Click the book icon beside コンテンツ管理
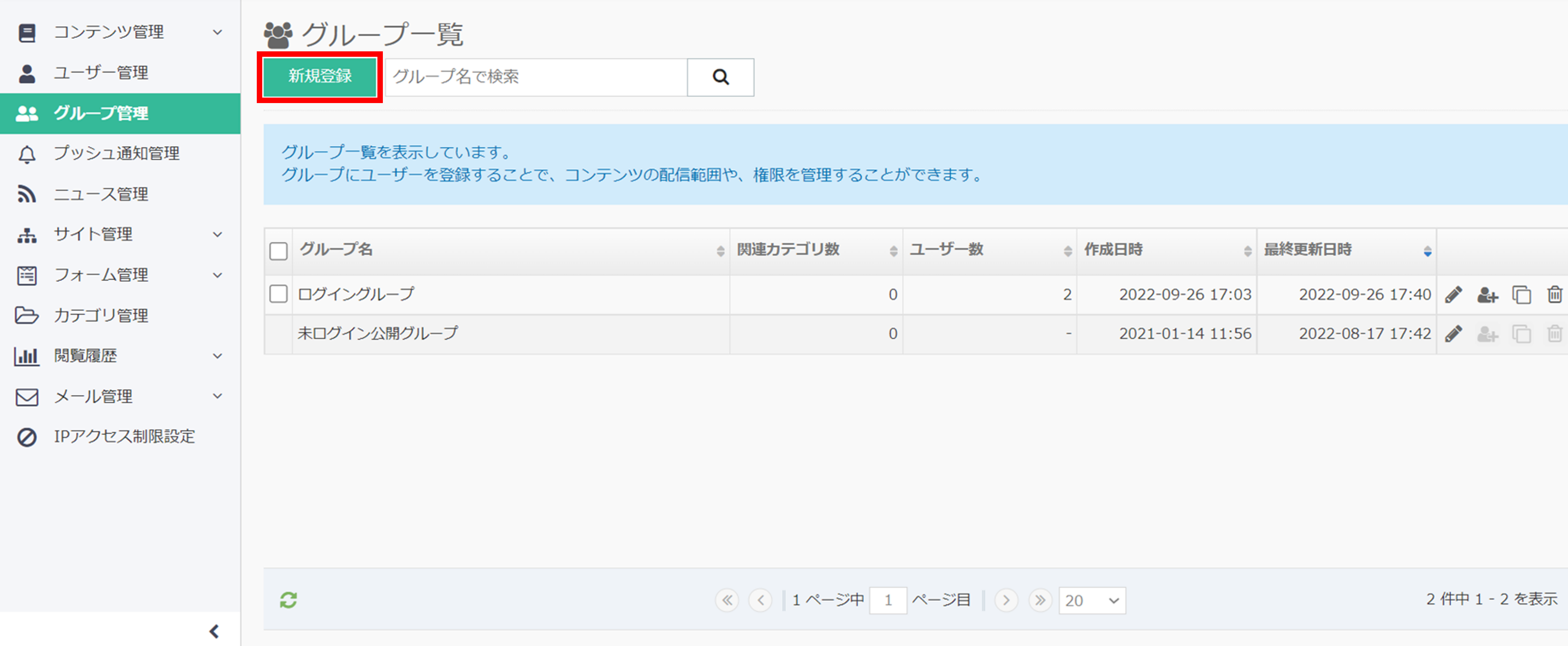This screenshot has width=1568, height=646. click(x=27, y=32)
